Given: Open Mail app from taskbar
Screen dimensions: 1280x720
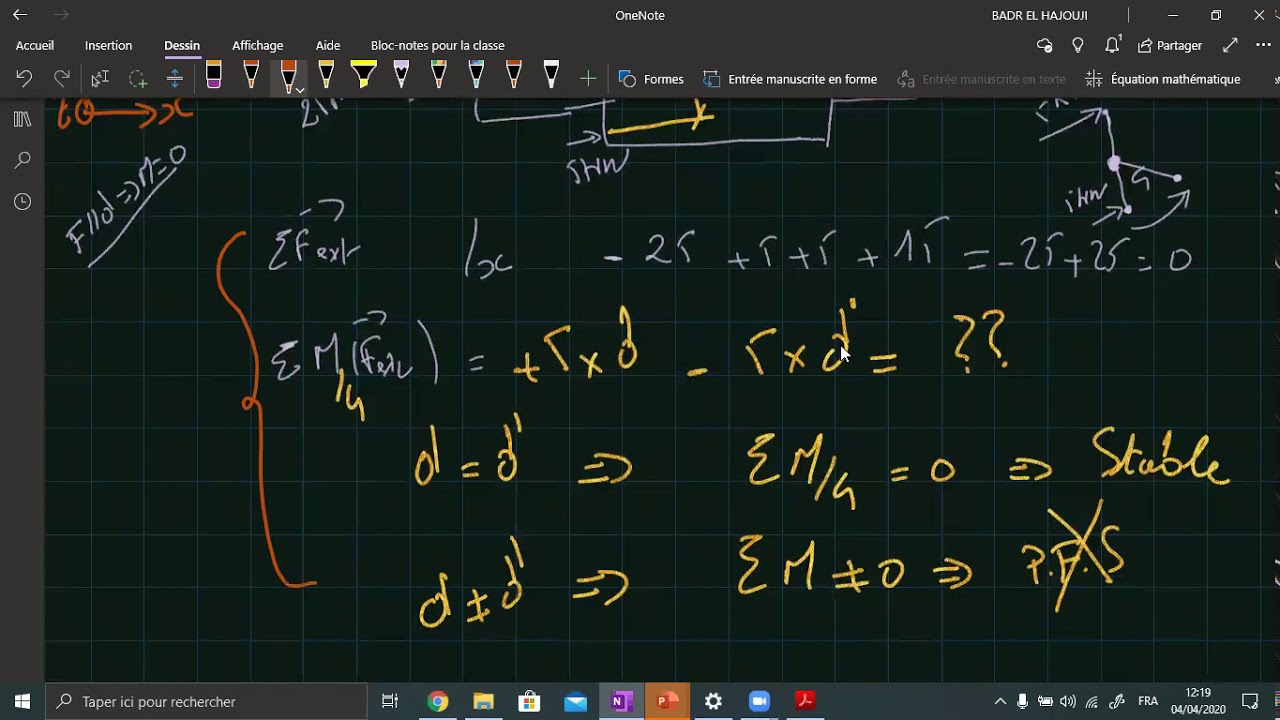Looking at the screenshot, I should (575, 701).
